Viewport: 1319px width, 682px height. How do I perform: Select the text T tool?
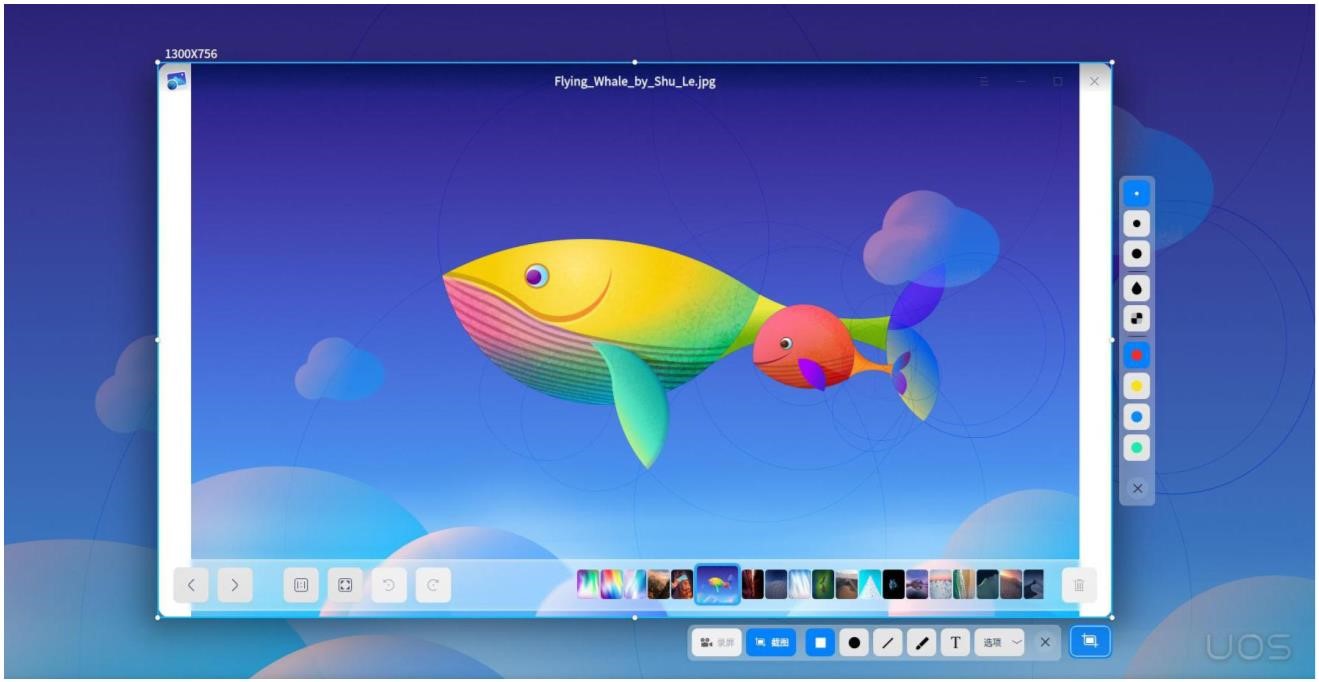955,643
